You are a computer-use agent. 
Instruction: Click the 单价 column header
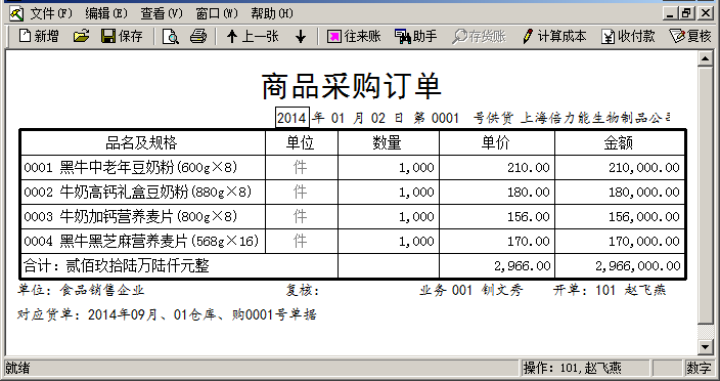click(x=497, y=143)
